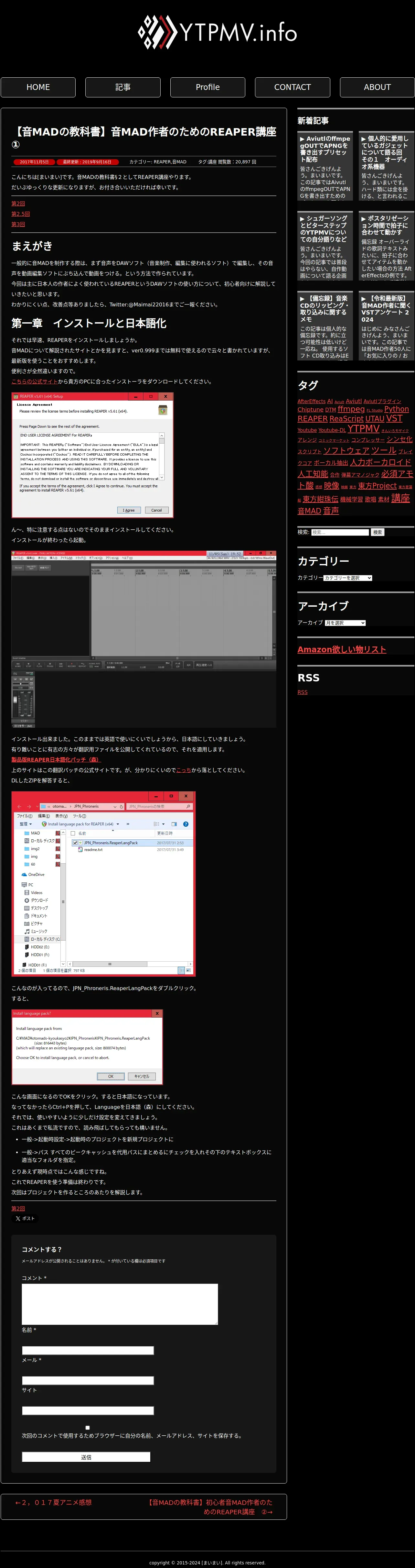Screen dimensions: 415x1568
Task: Open the JPN_Phroneris Explorer window screenshot
Action: coord(103,884)
